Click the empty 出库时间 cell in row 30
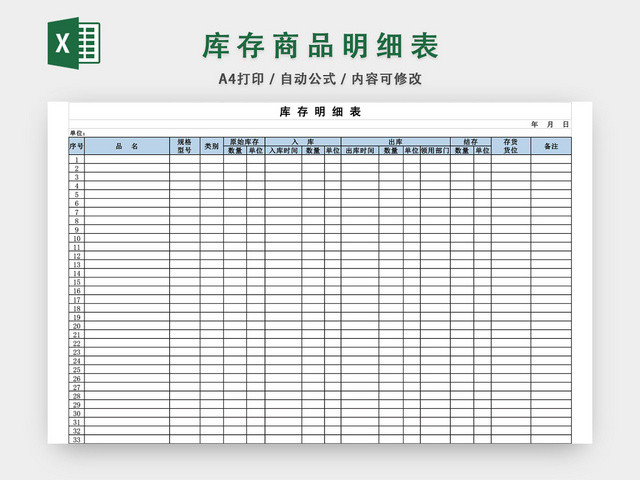This screenshot has width=640, height=480. pos(360,413)
